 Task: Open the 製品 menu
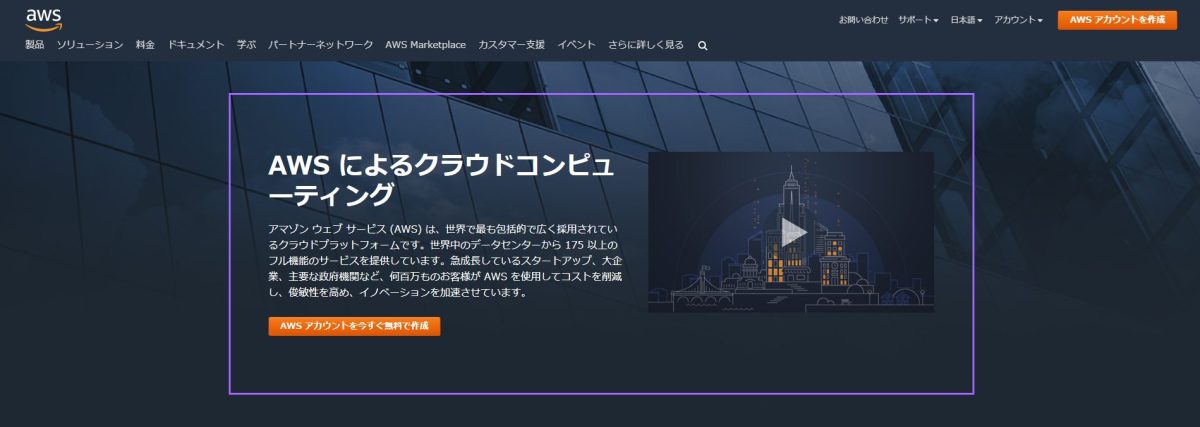click(35, 45)
